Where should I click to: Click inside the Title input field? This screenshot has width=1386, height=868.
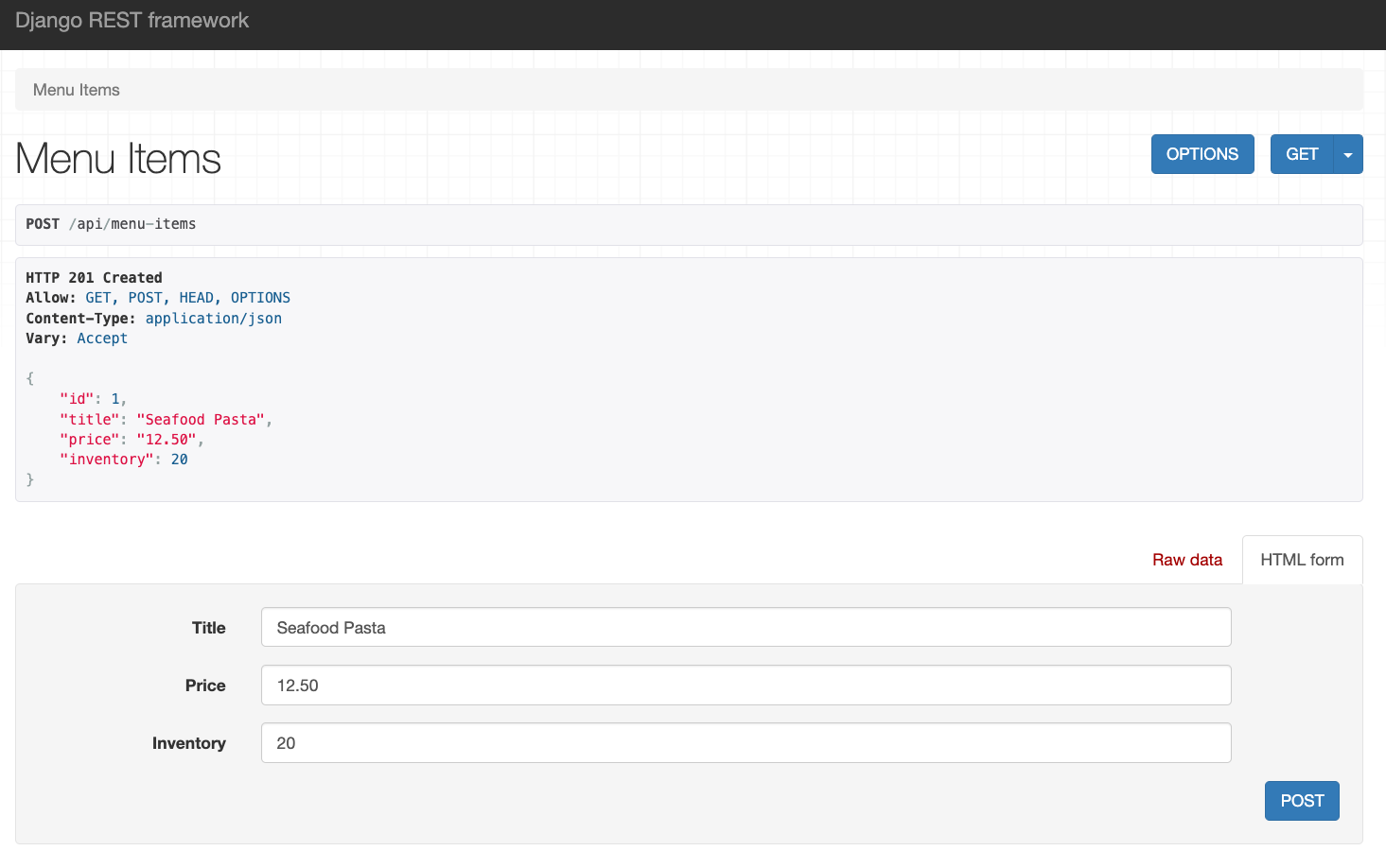coord(746,627)
